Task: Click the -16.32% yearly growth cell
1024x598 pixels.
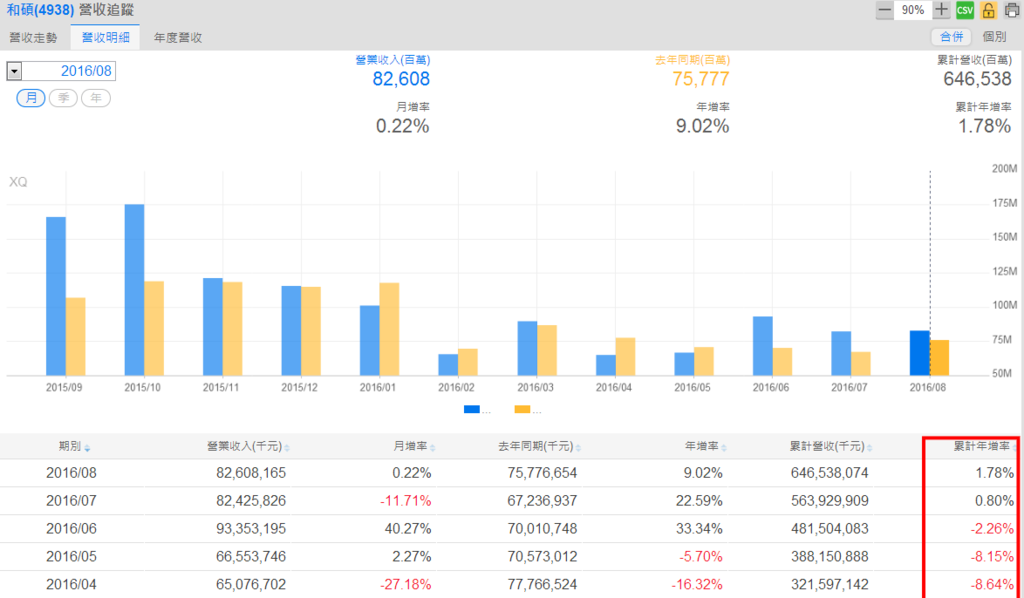Action: [x=697, y=584]
